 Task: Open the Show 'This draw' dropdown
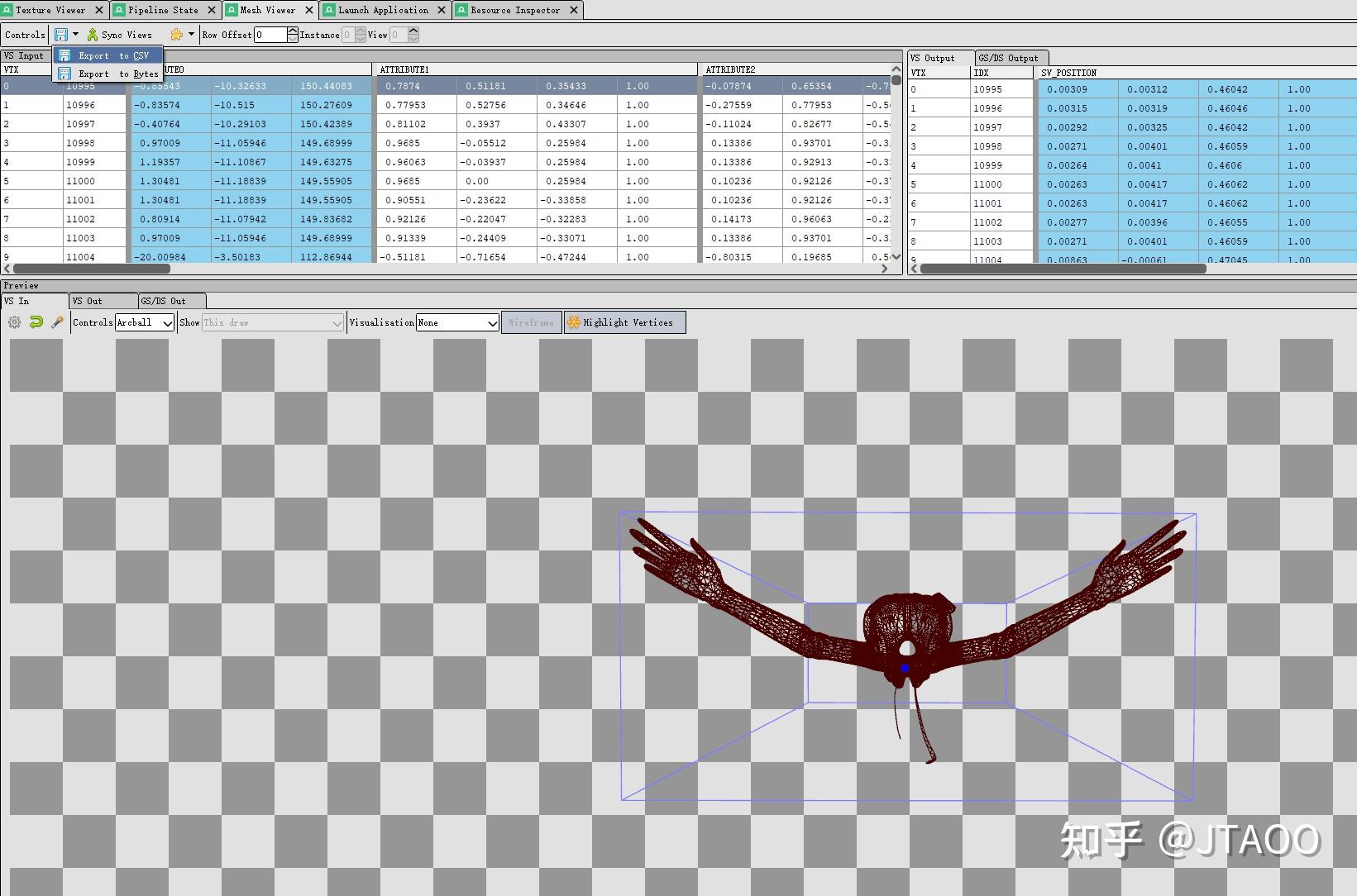coord(273,322)
